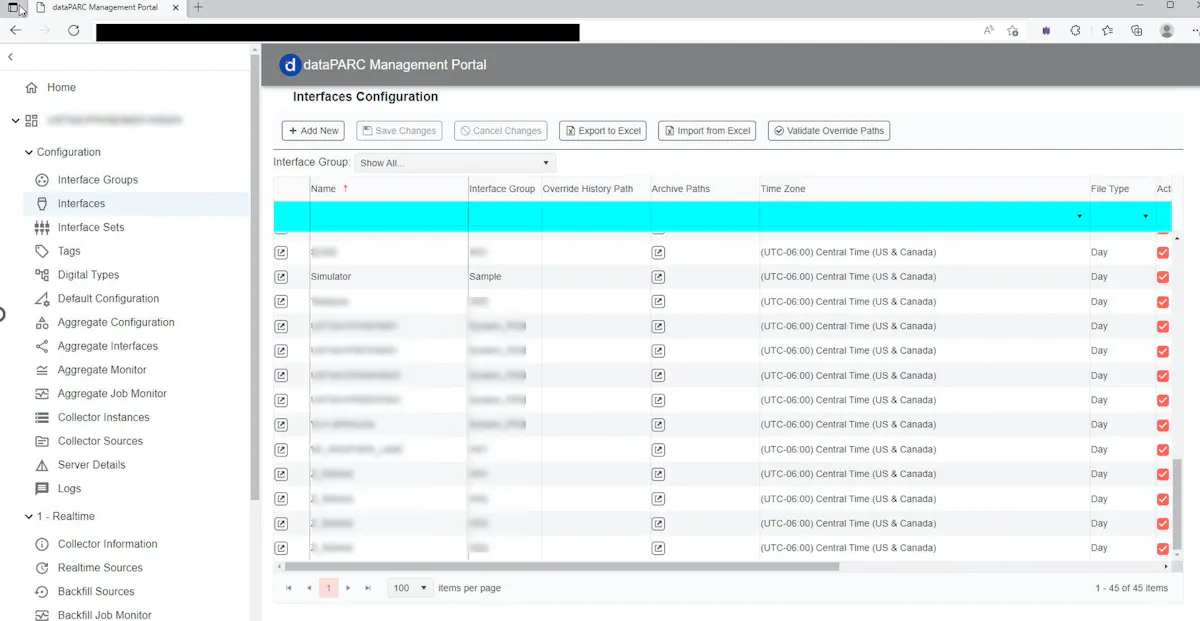This screenshot has height=621, width=1200.
Task: Click the Add New button
Action: 313,131
